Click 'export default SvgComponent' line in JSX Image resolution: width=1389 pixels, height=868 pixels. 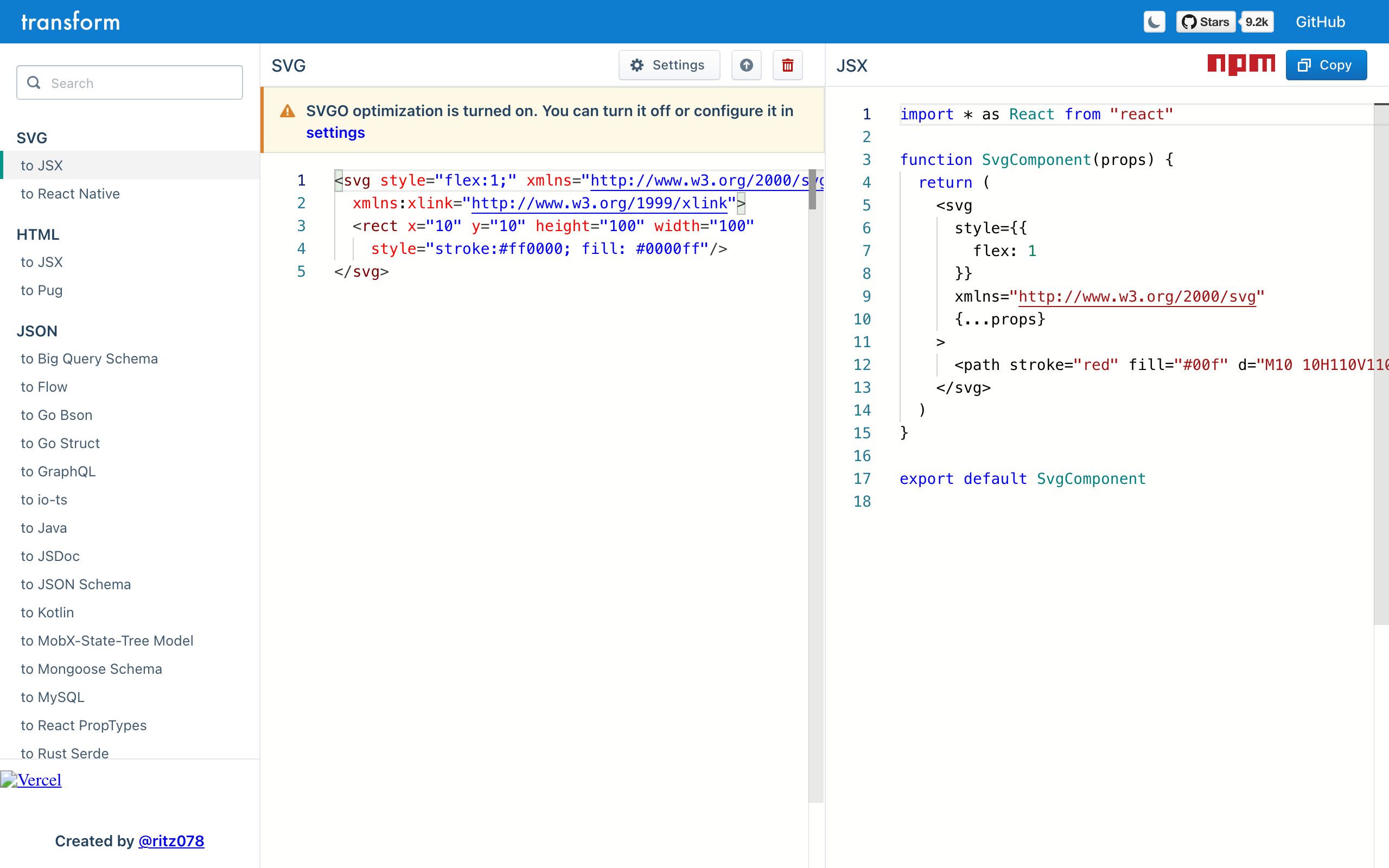pos(1022,479)
